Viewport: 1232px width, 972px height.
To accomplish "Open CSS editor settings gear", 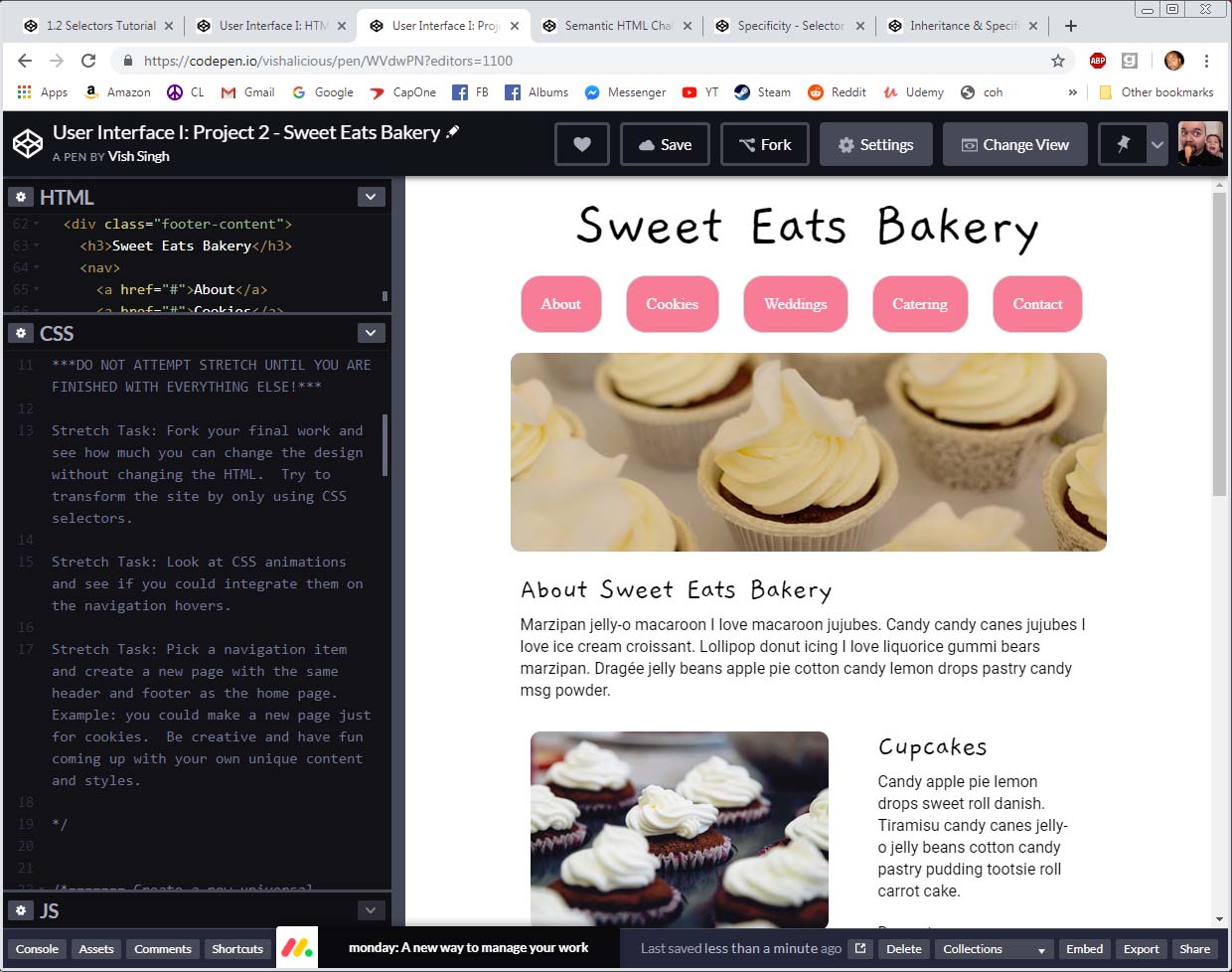I will tap(21, 333).
